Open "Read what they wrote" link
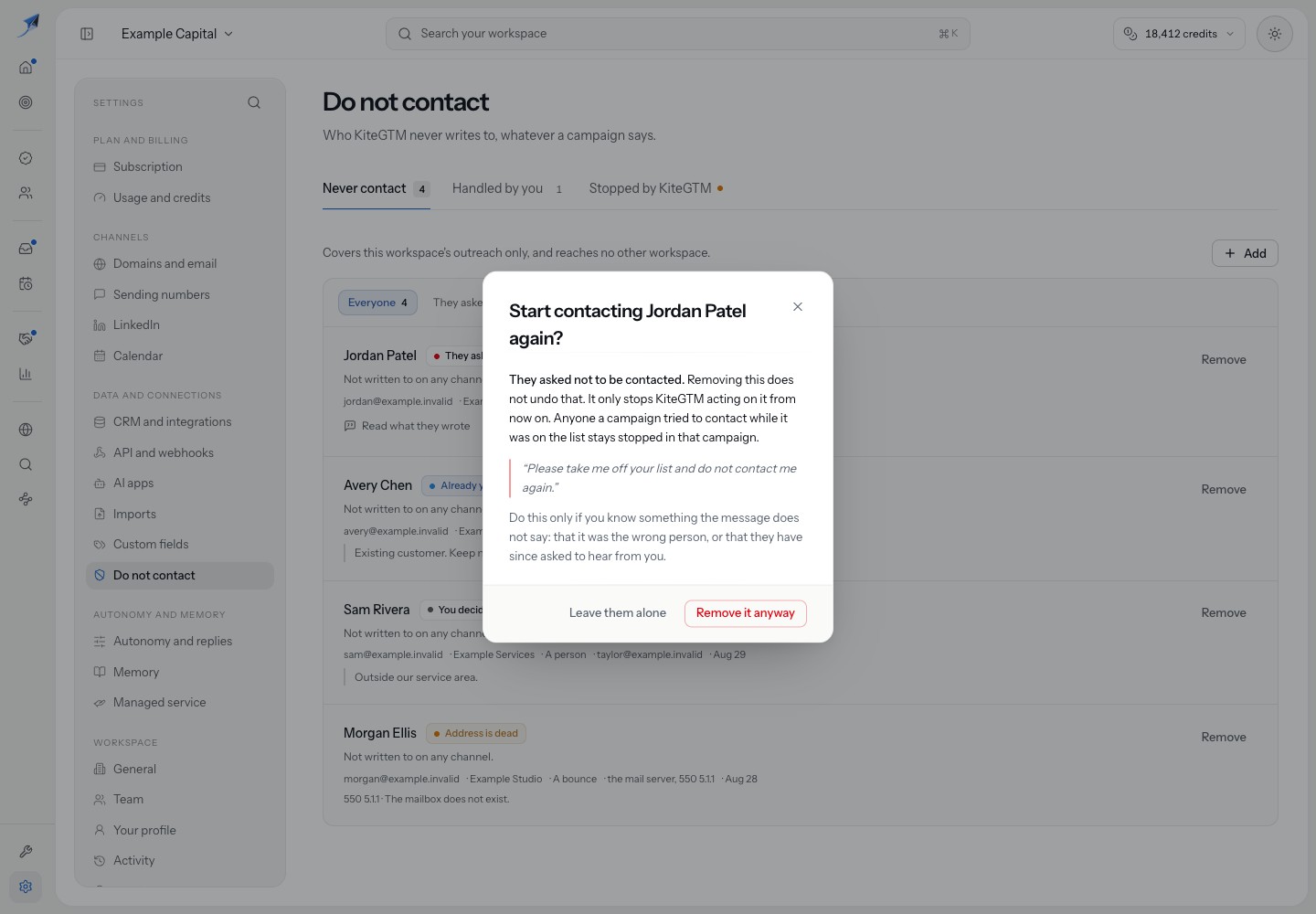 click(x=407, y=426)
